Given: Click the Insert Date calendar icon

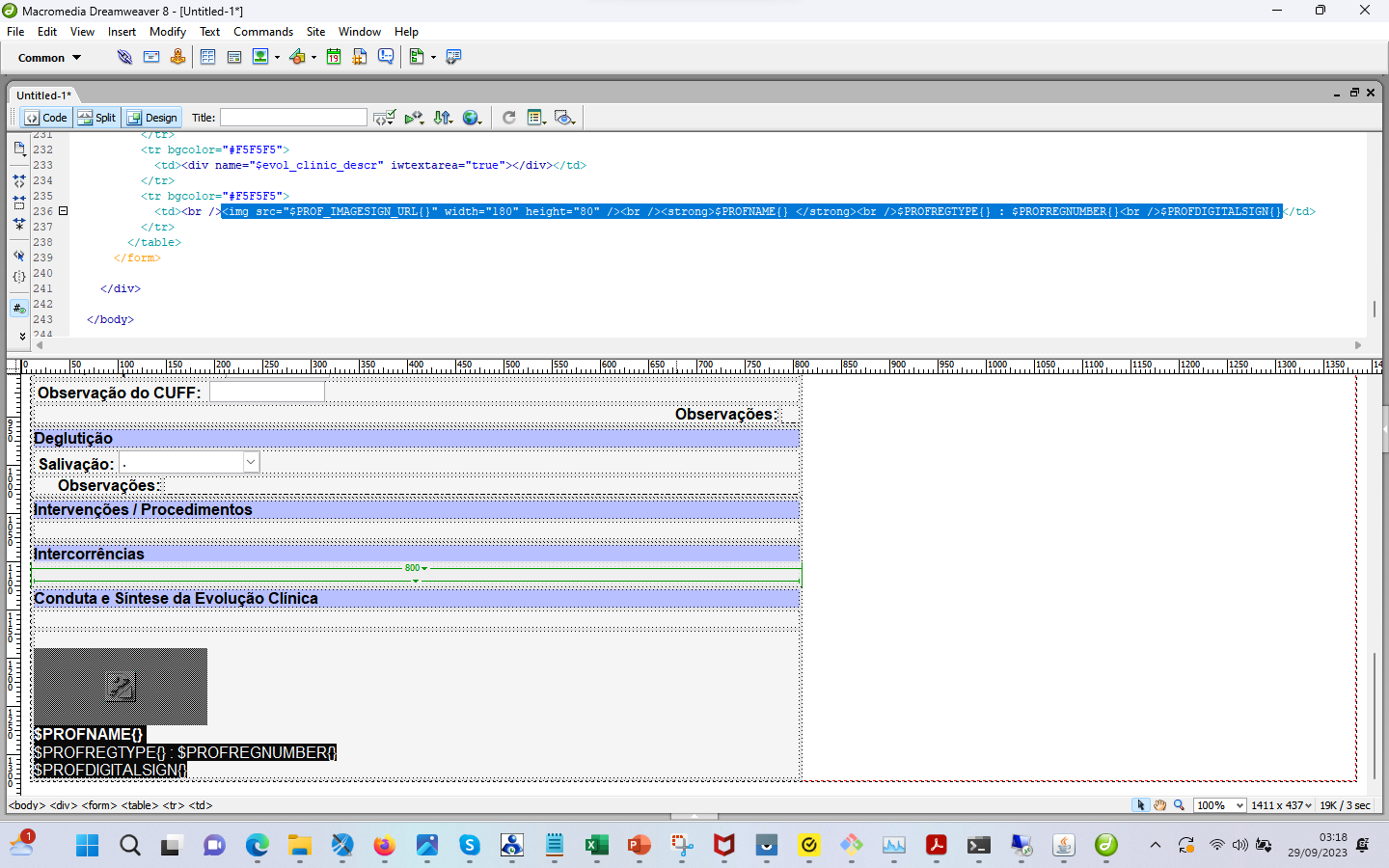Looking at the screenshot, I should click(334, 57).
